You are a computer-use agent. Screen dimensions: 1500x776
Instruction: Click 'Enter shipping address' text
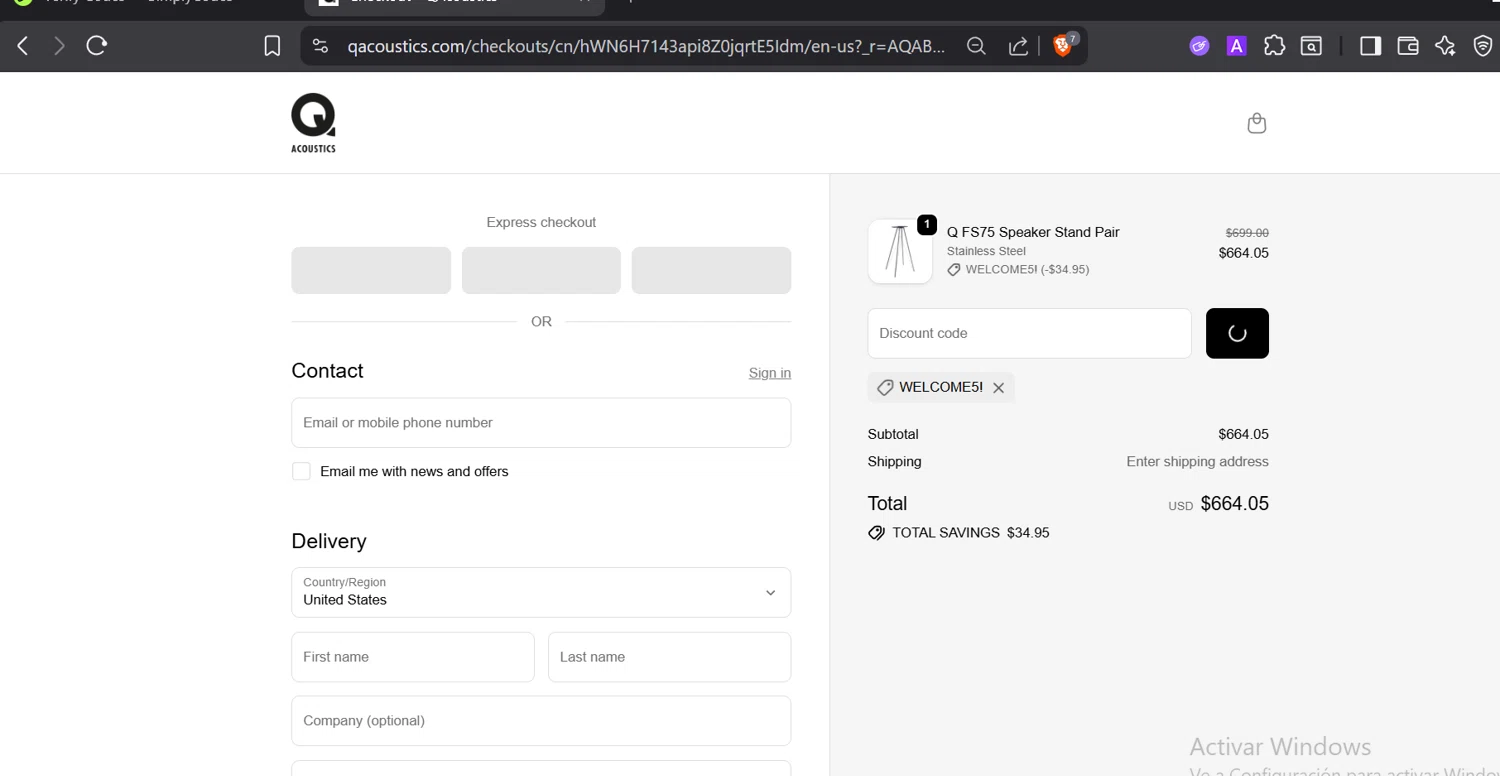click(x=1197, y=461)
